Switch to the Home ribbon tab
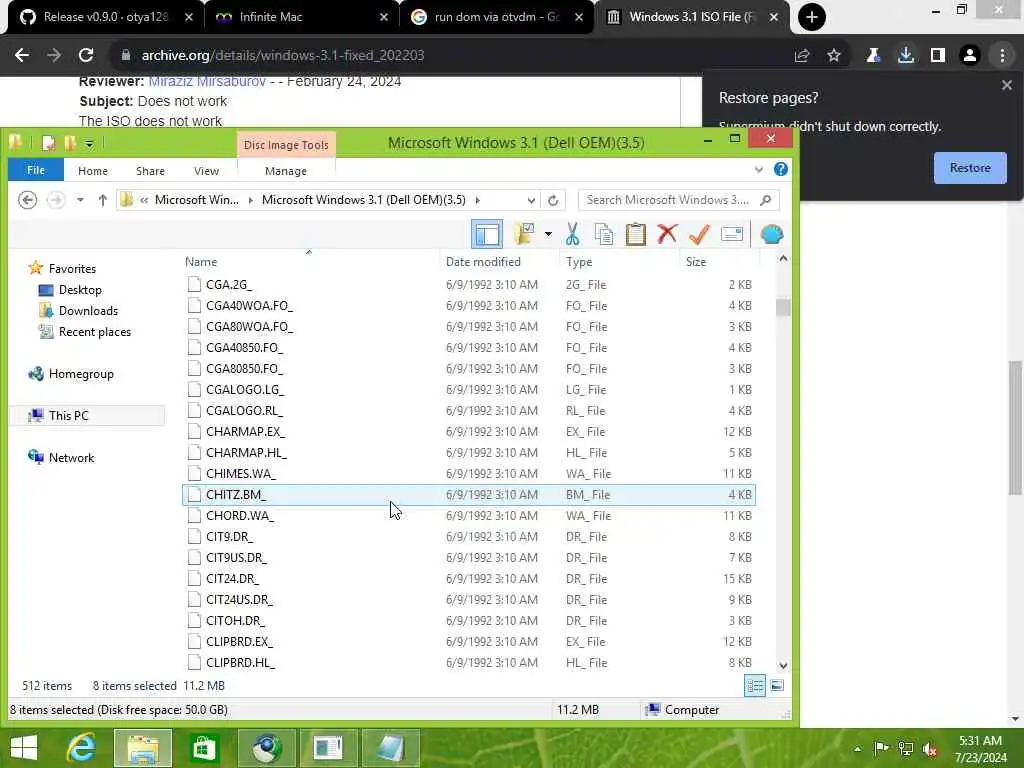1024x768 pixels. (x=93, y=170)
